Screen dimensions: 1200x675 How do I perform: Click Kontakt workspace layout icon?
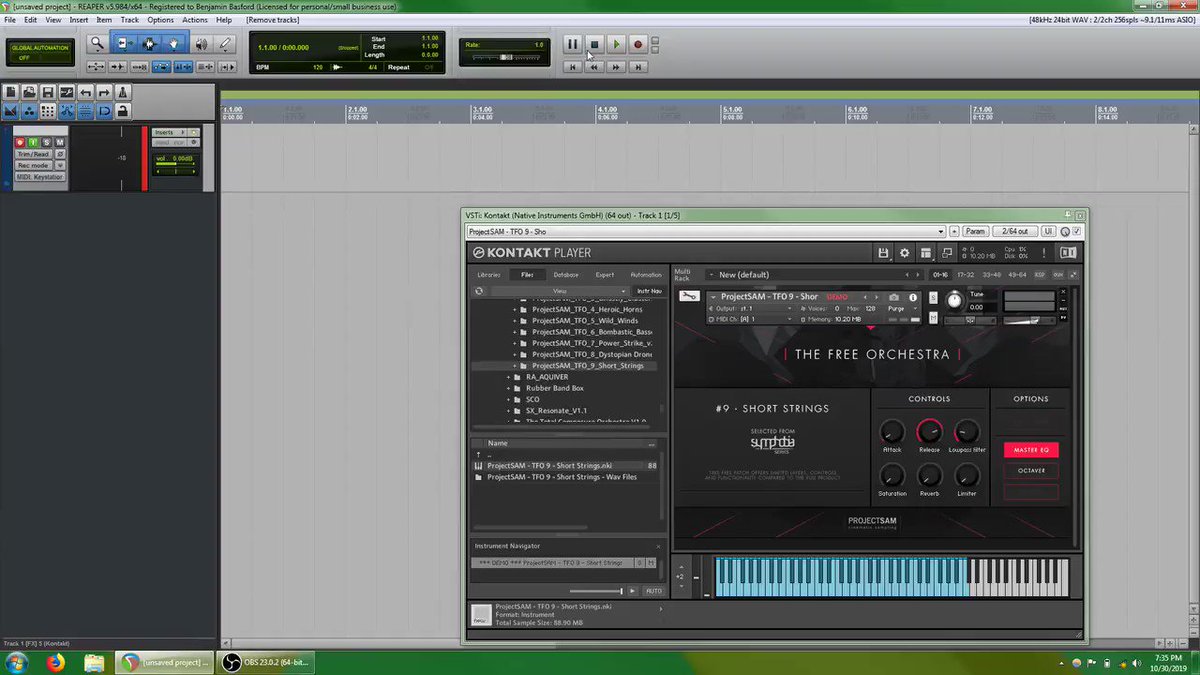pyautogui.click(x=927, y=253)
